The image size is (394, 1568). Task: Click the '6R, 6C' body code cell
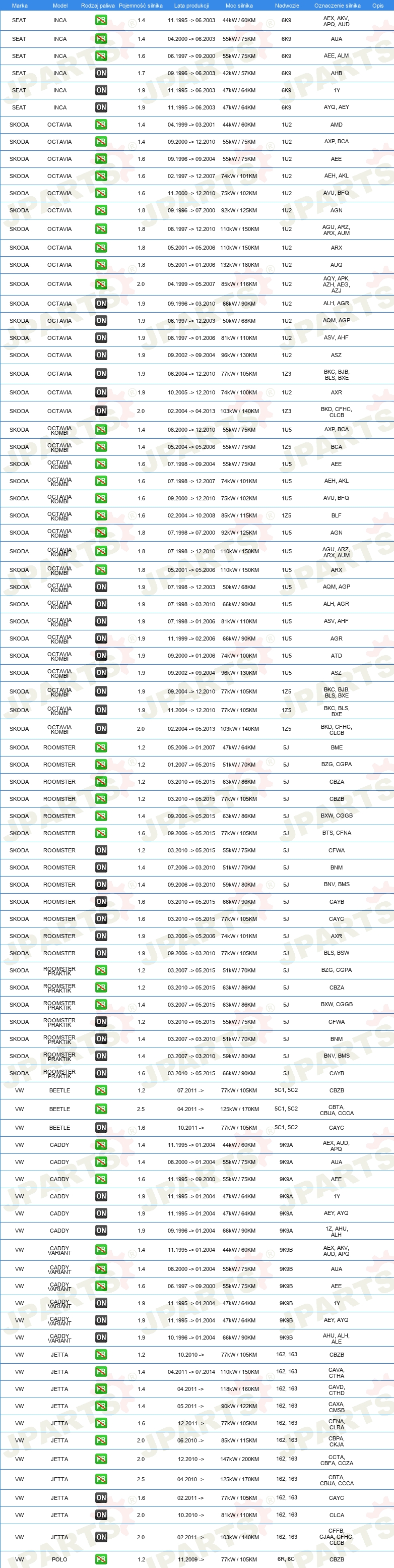tap(286, 1559)
